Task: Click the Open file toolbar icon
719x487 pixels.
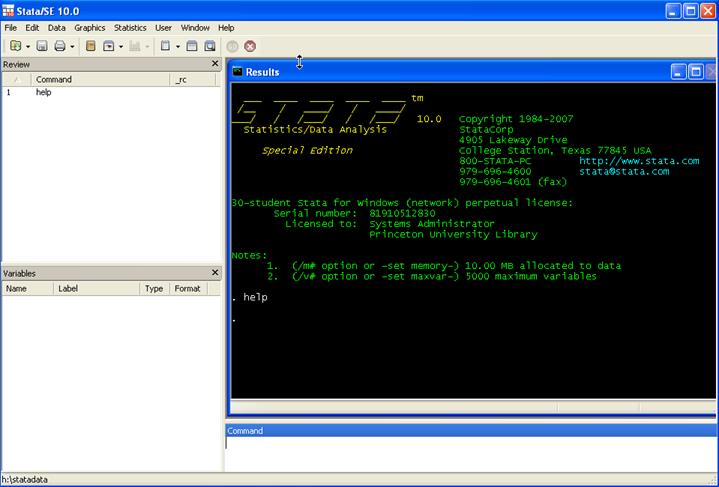Action: (x=15, y=46)
